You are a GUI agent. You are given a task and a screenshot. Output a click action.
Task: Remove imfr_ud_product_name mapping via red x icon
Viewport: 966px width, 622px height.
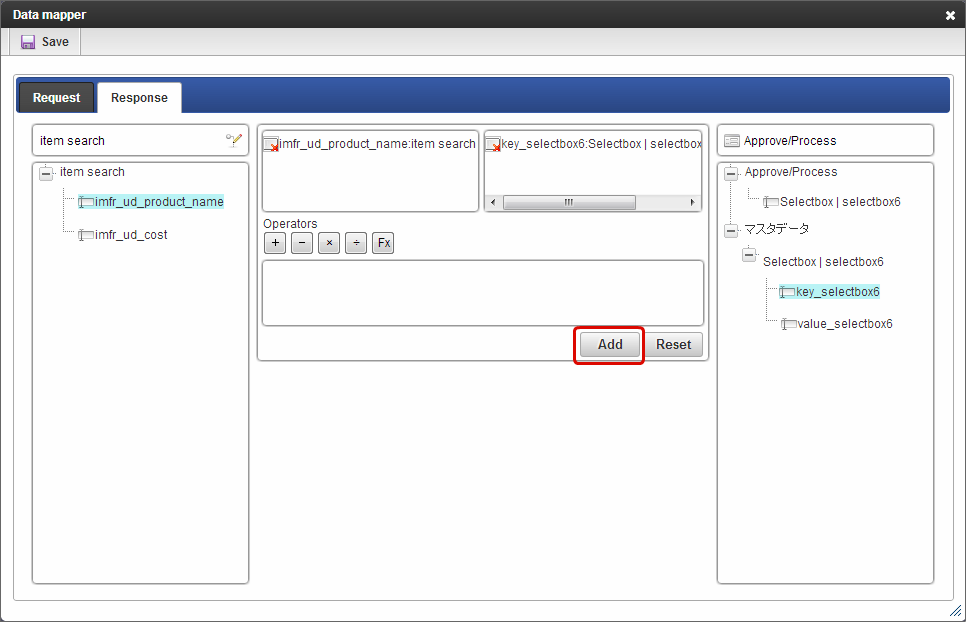coord(271,145)
